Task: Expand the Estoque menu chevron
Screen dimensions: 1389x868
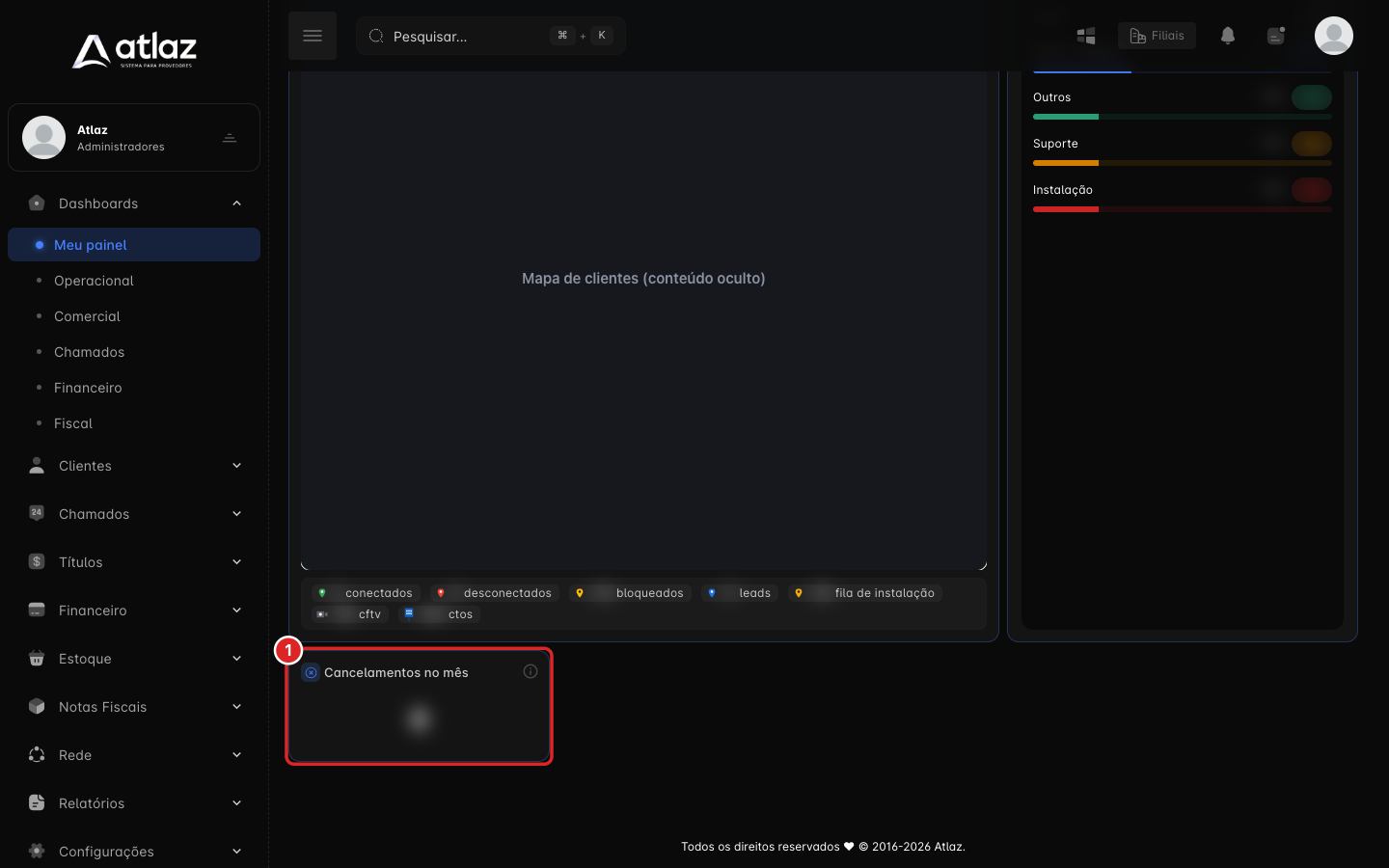Action: tap(236, 659)
